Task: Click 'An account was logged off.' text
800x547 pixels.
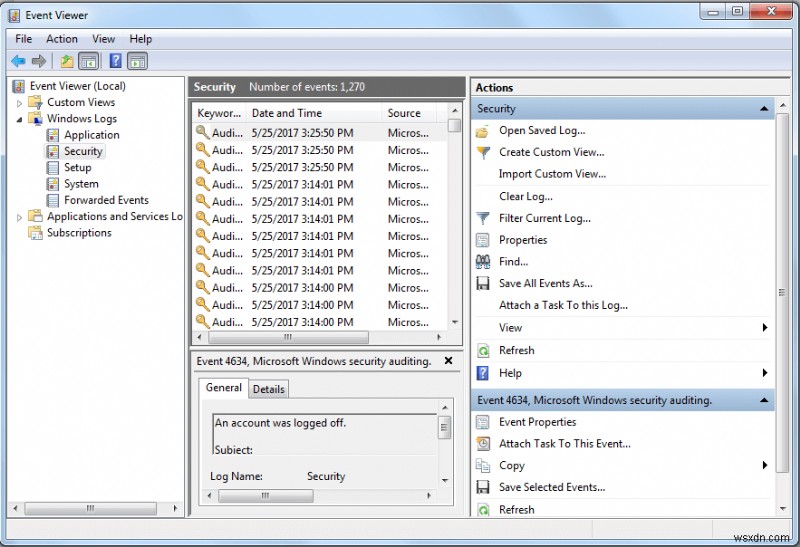Action: [281, 423]
